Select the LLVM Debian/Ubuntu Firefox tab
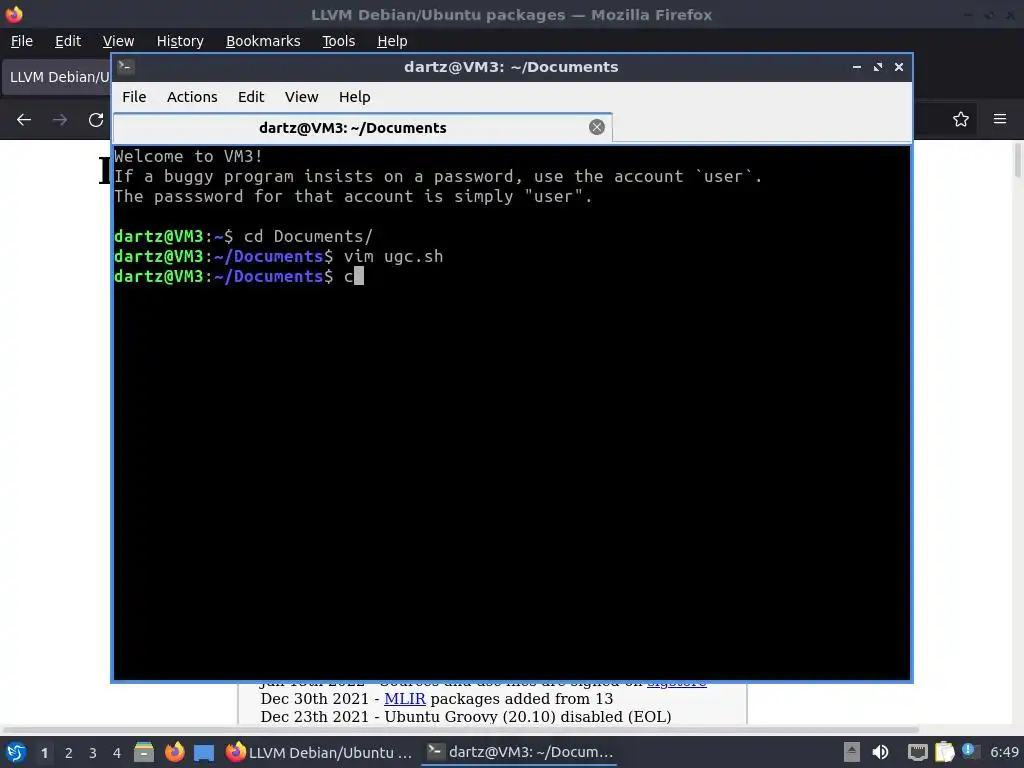 (57, 77)
